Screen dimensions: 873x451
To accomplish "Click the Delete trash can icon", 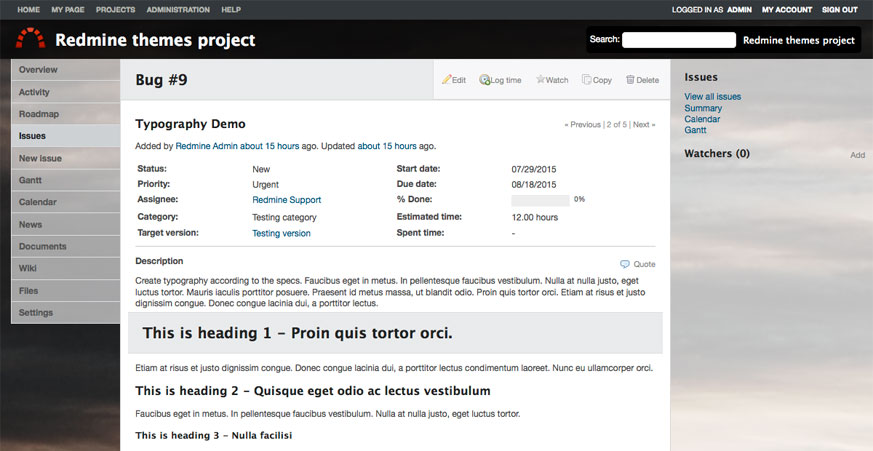I will pyautogui.click(x=630, y=80).
